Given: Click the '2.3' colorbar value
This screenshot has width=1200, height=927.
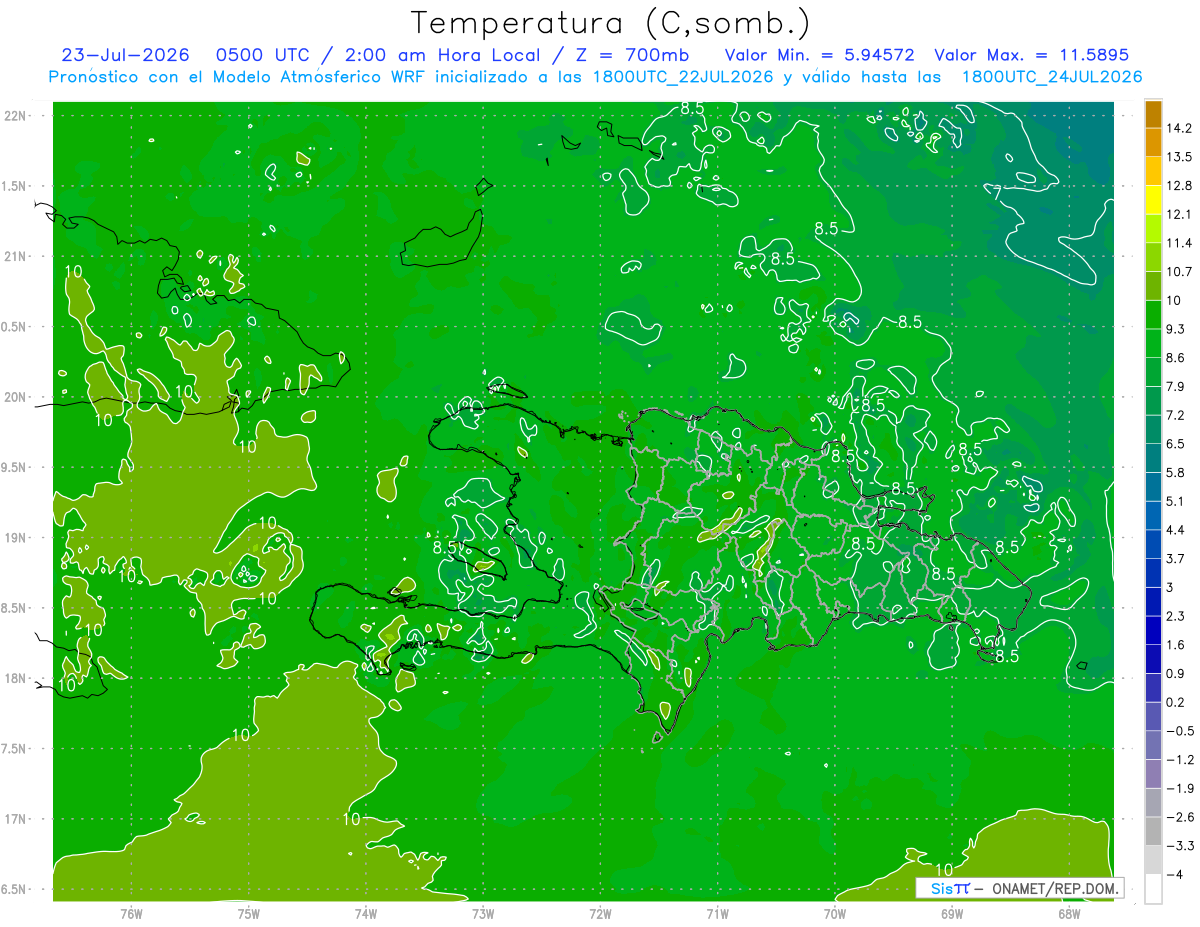Looking at the screenshot, I should (1176, 617).
